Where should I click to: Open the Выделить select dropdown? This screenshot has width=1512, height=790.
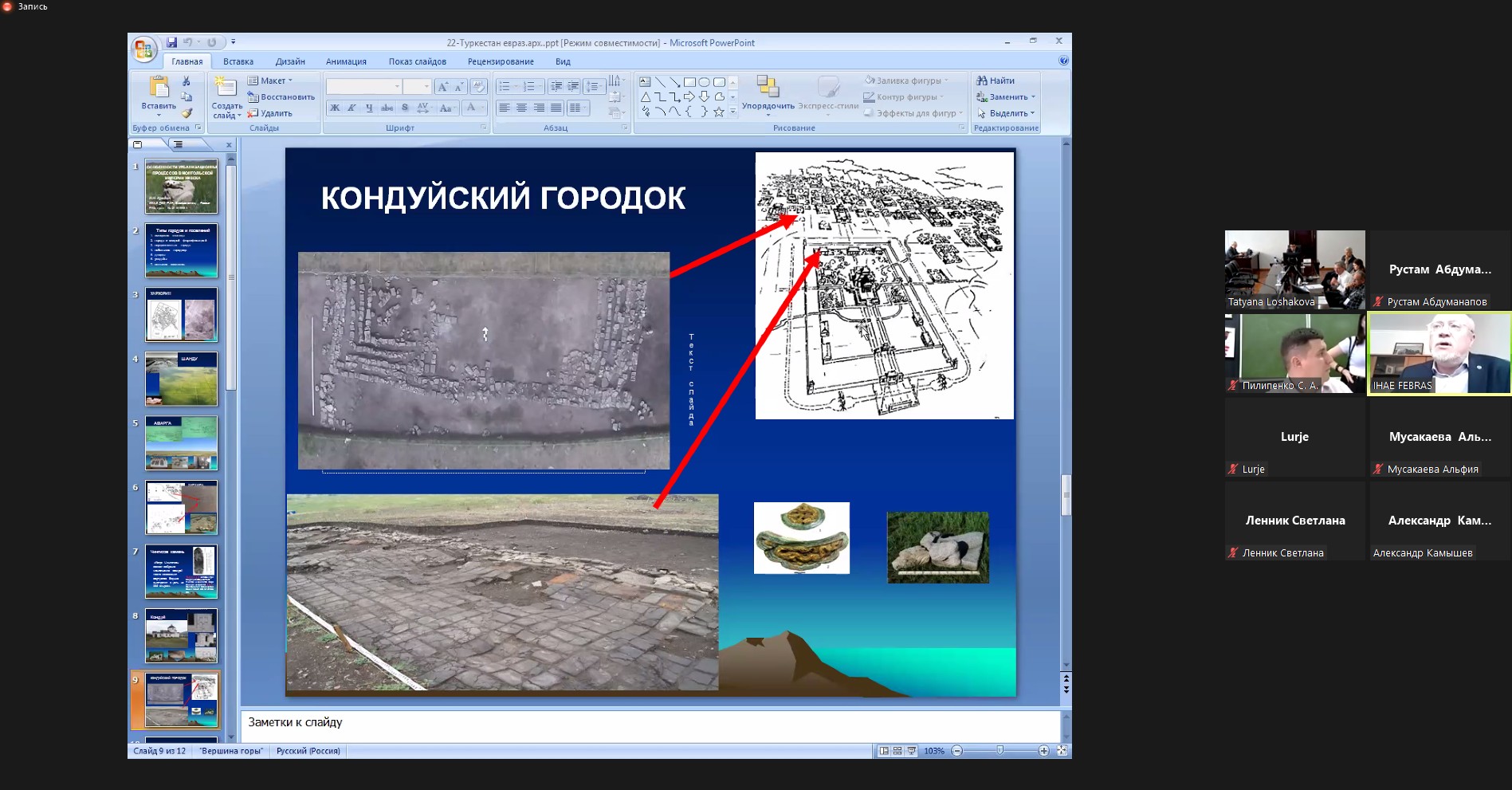pyautogui.click(x=1007, y=113)
